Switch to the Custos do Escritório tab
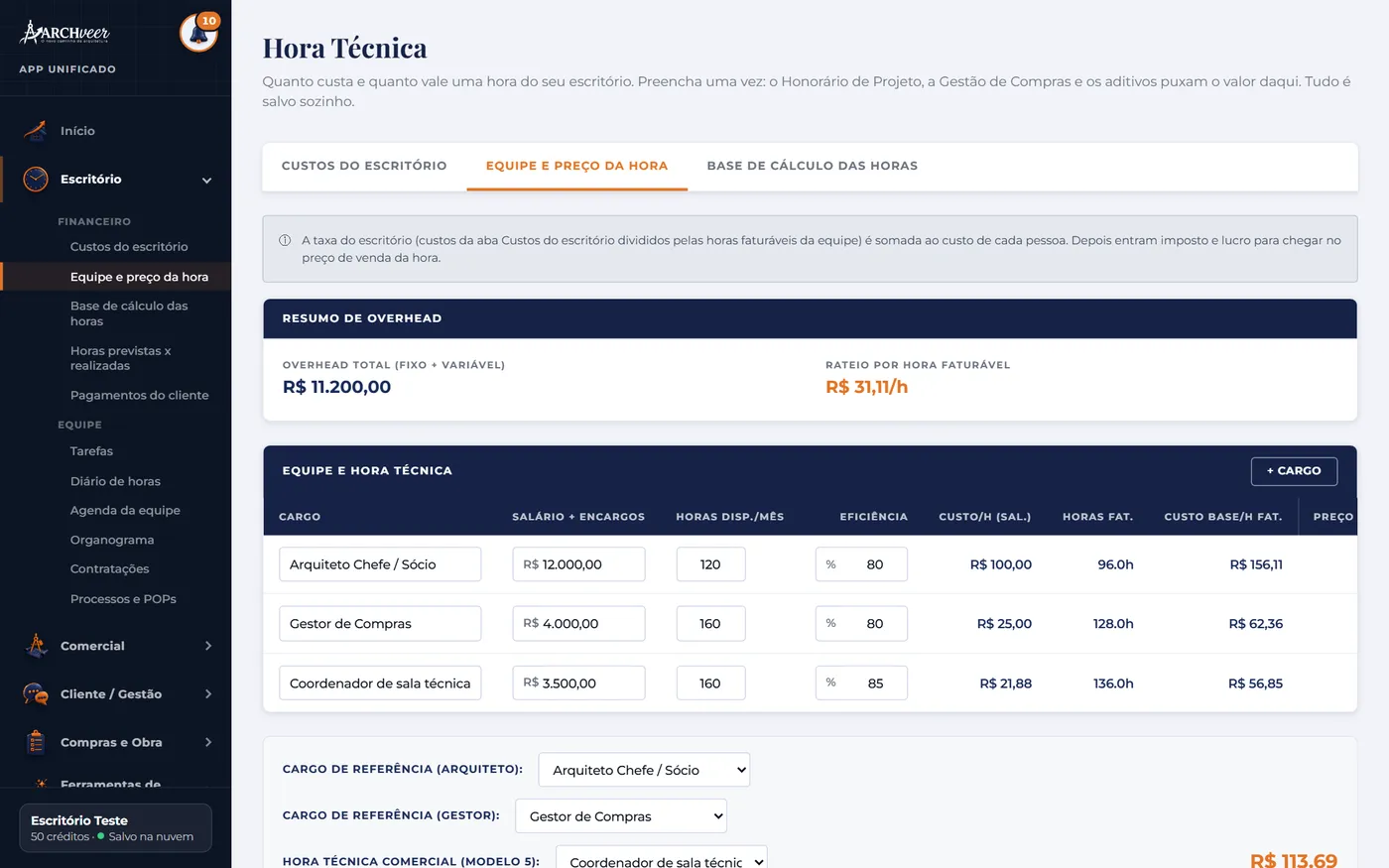Viewport: 1389px width, 868px height. [364, 166]
